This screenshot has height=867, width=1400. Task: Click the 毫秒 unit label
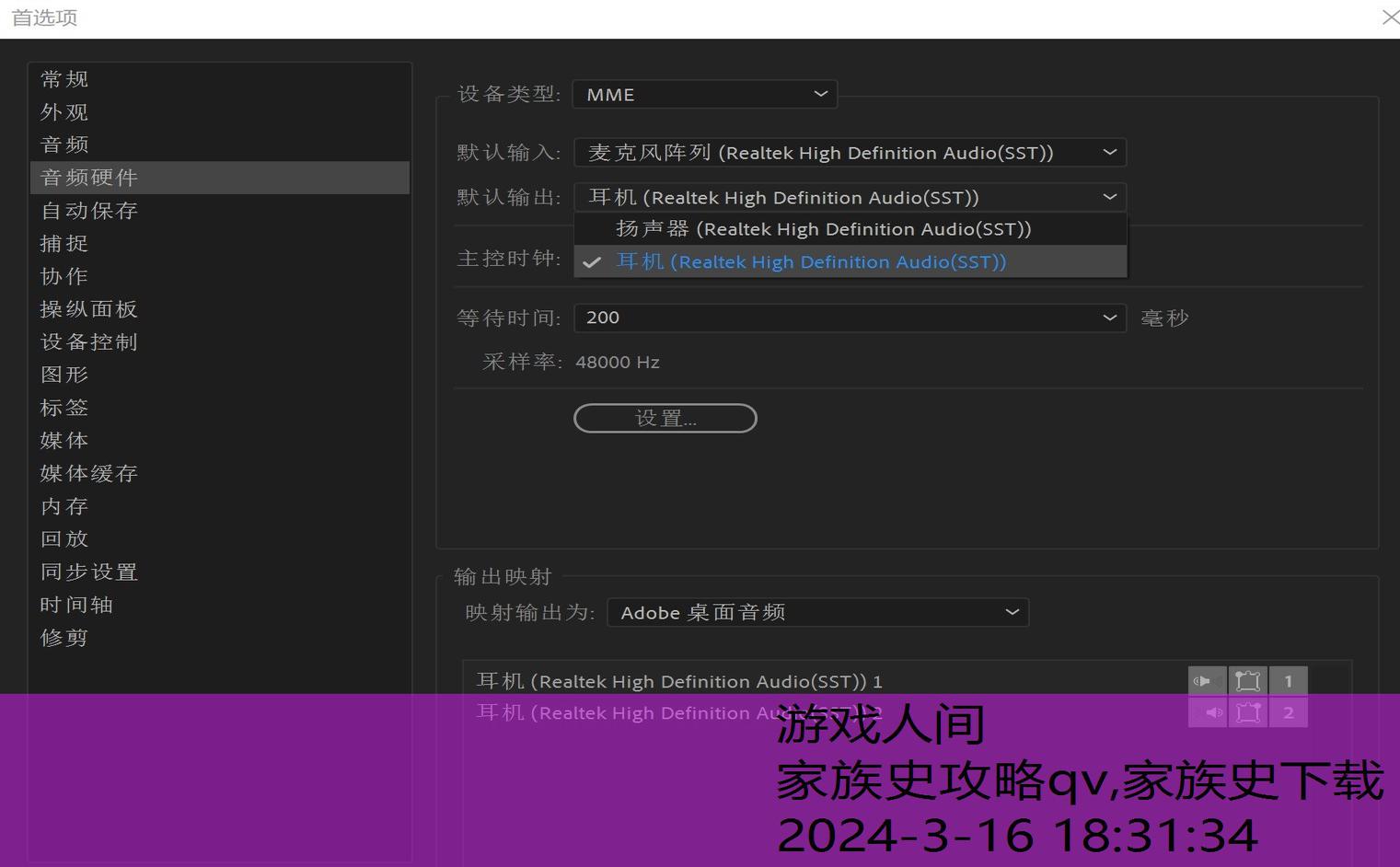point(1165,318)
